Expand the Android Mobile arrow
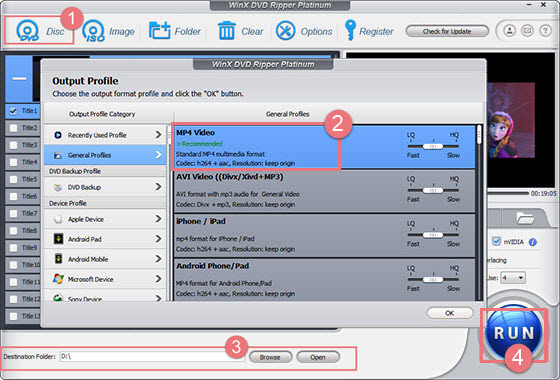Image resolution: width=560 pixels, height=380 pixels. pyautogui.click(x=158, y=259)
